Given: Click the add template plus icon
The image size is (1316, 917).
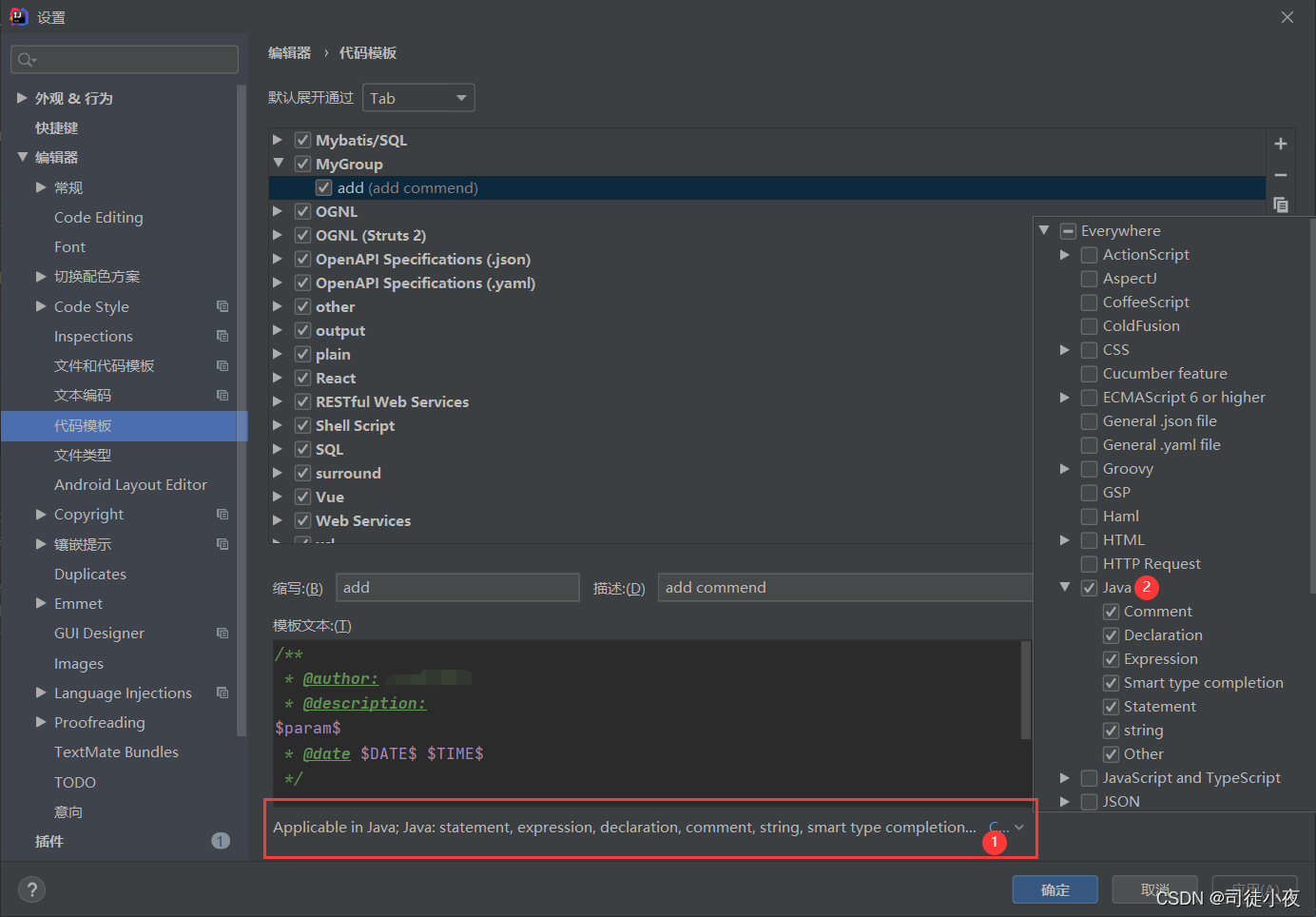Looking at the screenshot, I should pos(1281,144).
